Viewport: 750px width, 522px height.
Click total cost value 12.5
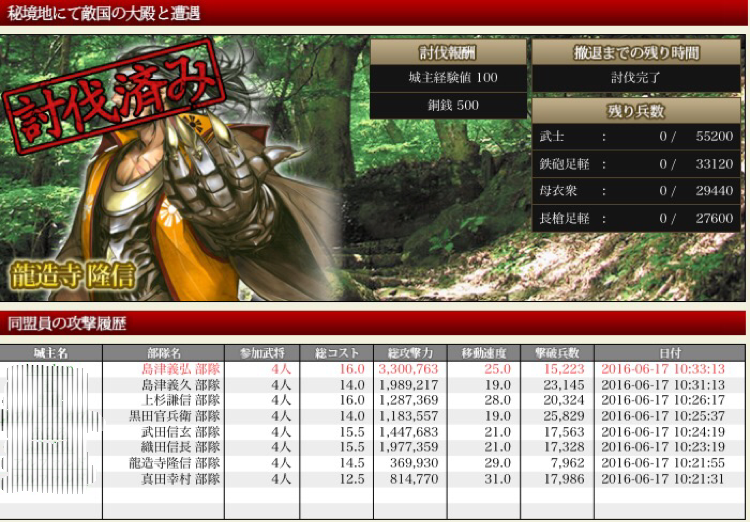point(352,478)
